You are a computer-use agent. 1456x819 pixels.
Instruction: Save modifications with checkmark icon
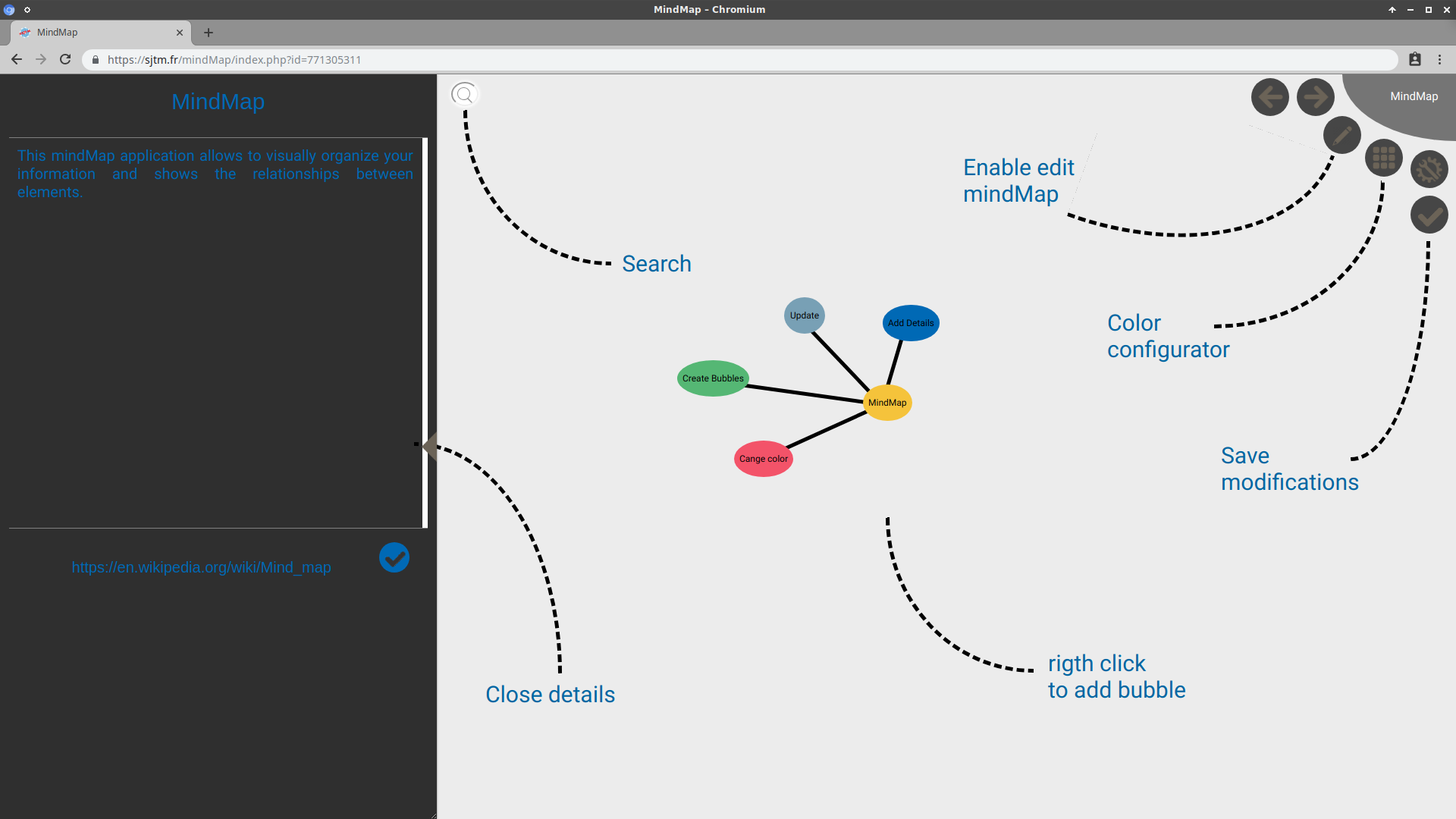point(1429,215)
